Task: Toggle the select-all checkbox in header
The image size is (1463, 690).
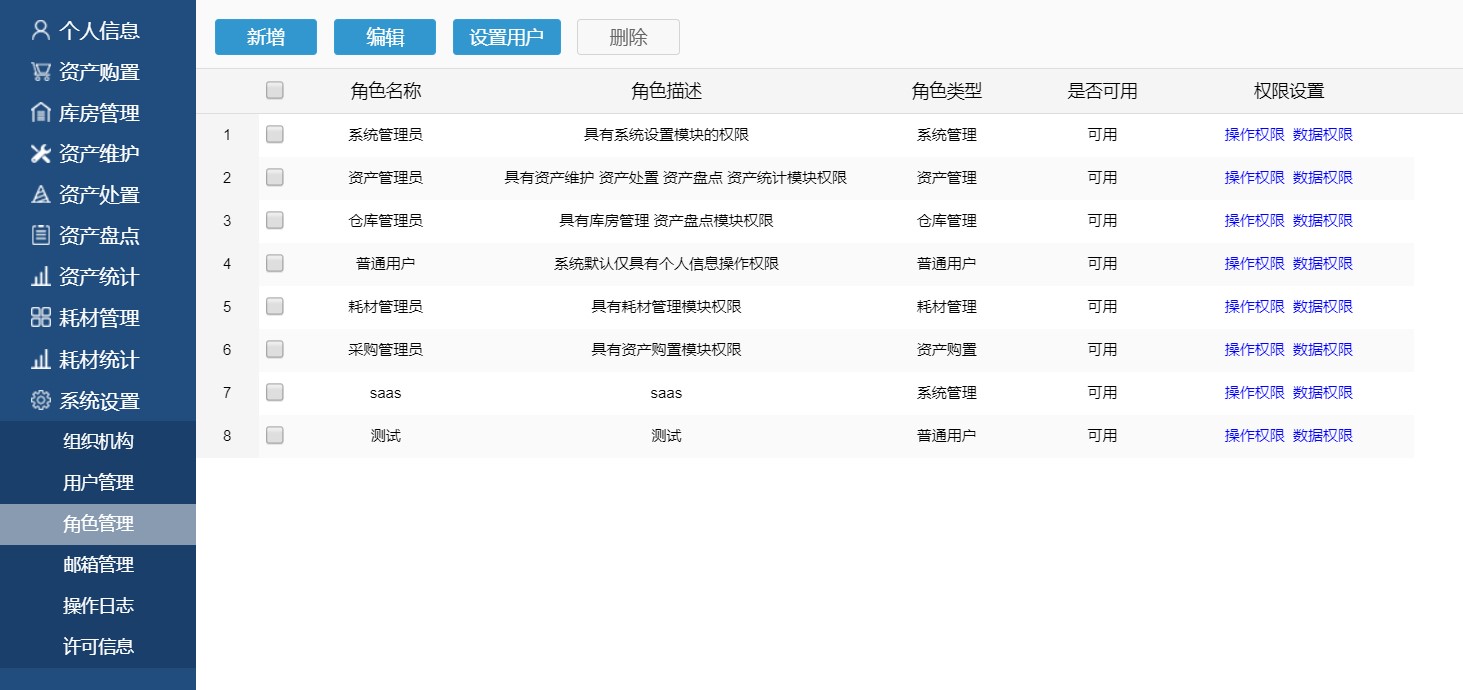Action: (x=275, y=90)
